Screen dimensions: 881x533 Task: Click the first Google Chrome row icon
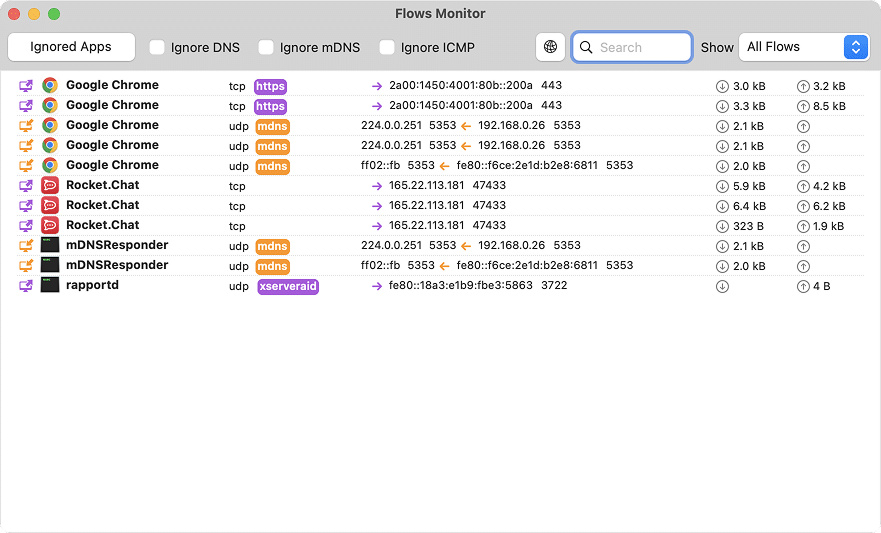pos(50,86)
